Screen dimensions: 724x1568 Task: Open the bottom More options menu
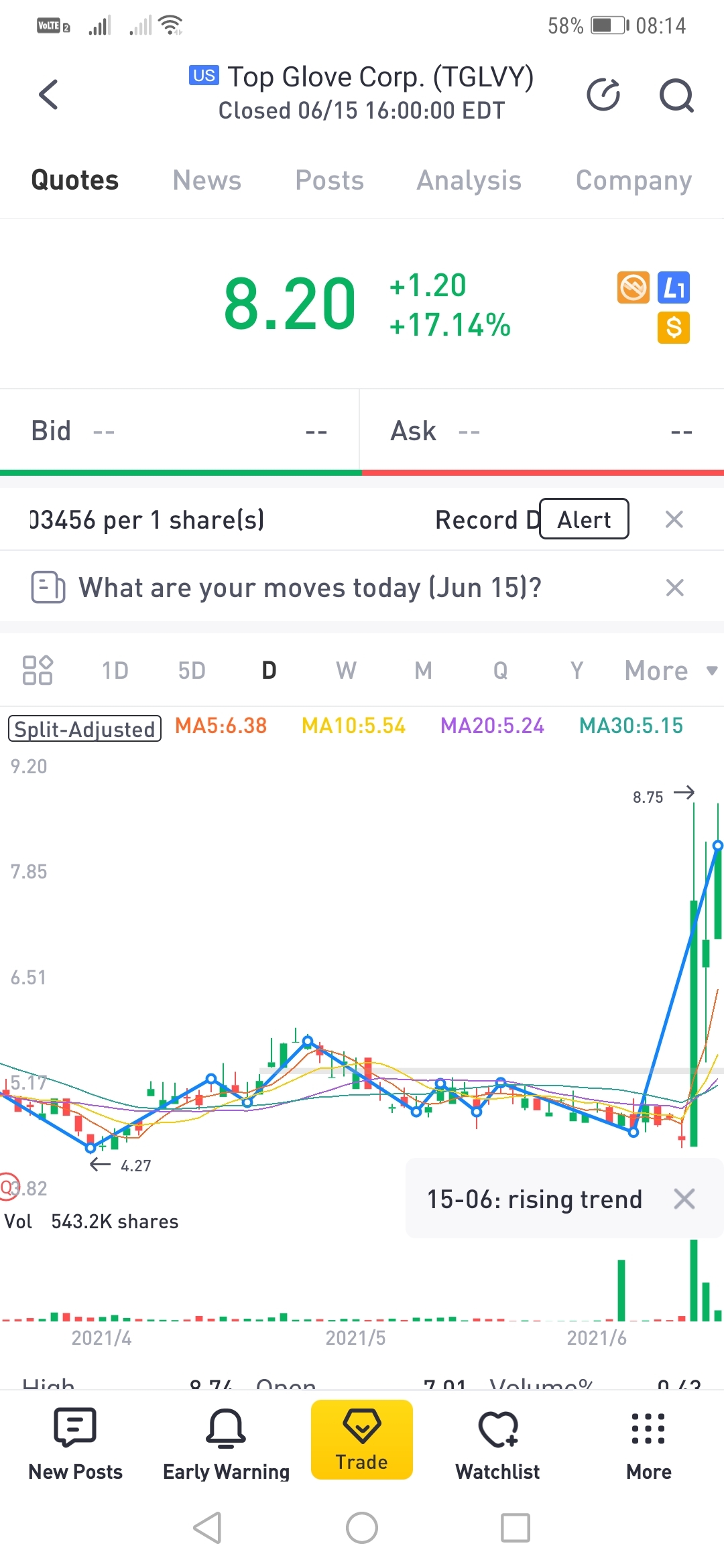pos(648,1444)
